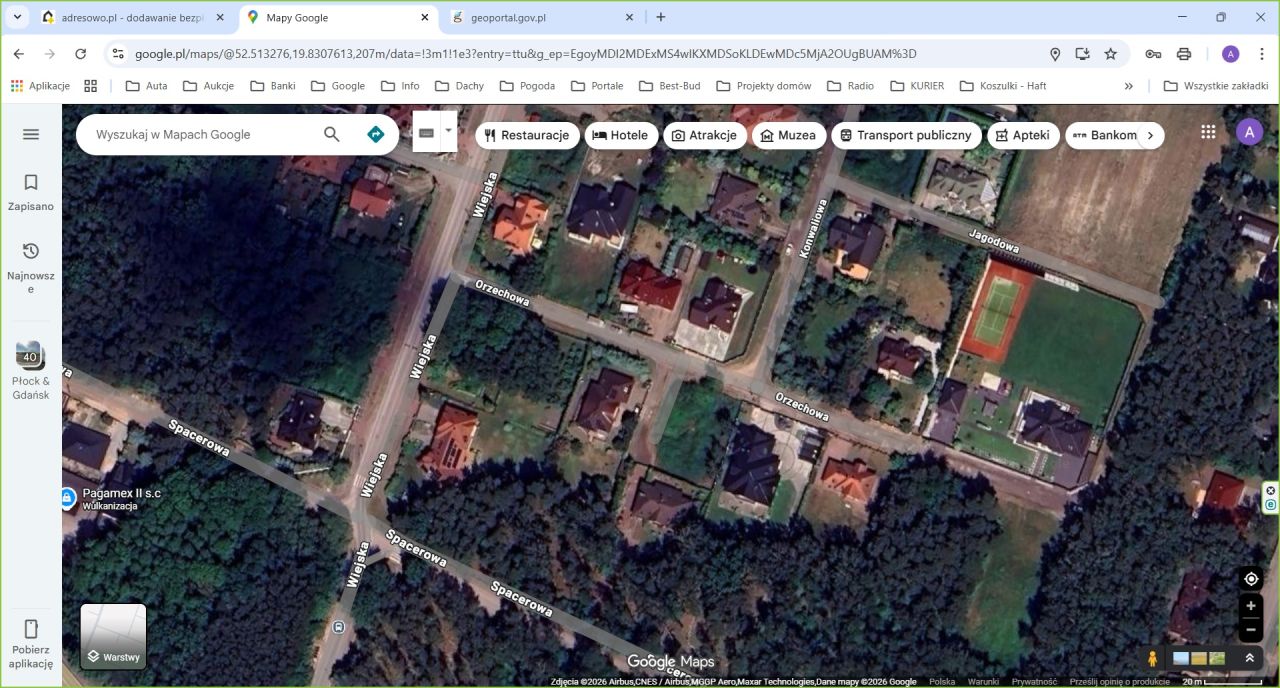Toggle the on-screen keyboard input icon
The image size is (1280, 688).
(428, 131)
